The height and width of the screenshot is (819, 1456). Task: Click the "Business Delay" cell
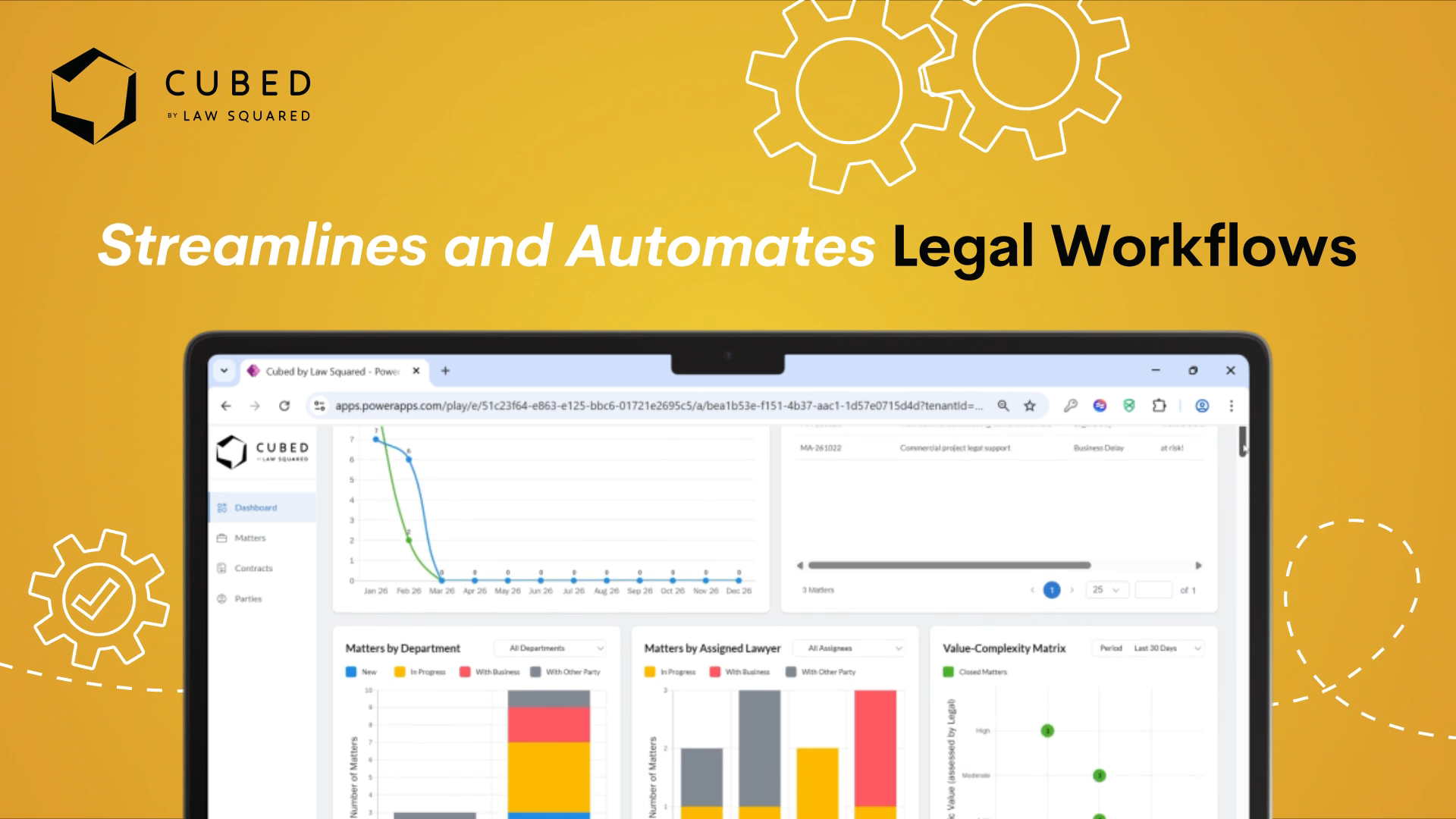[1098, 448]
